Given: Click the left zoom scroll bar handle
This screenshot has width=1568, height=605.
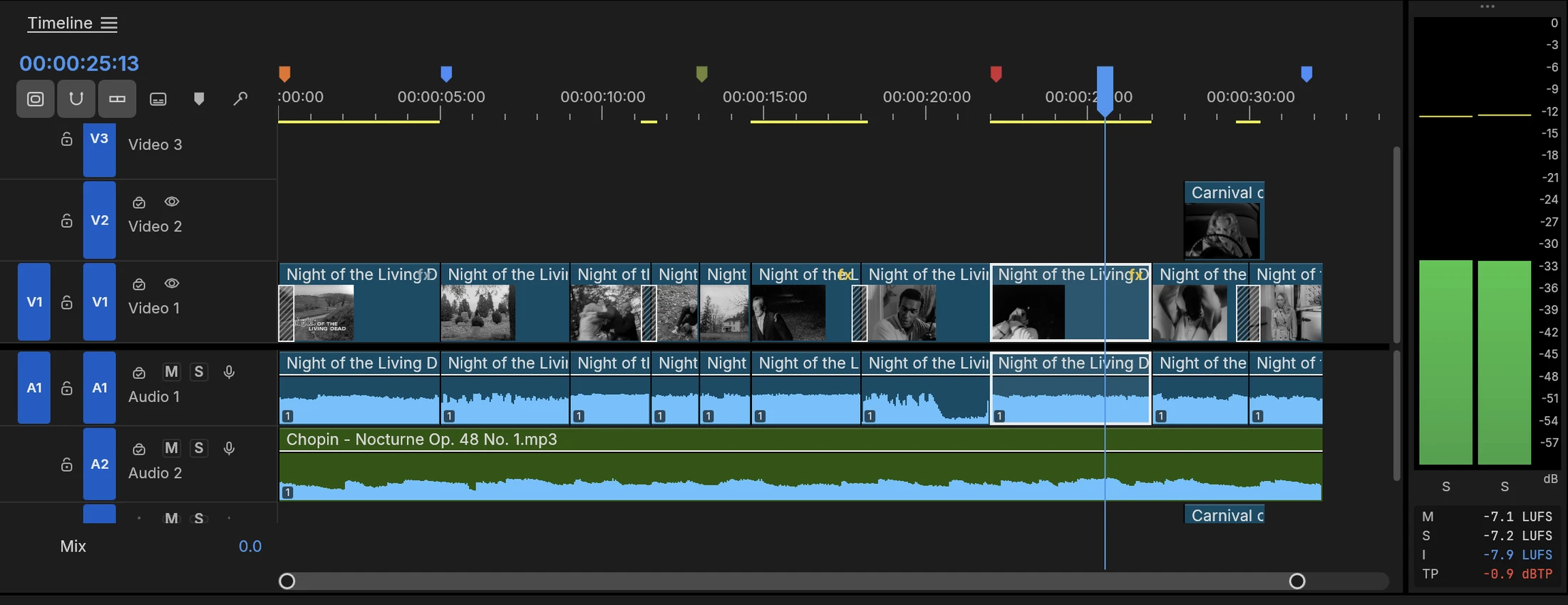Looking at the screenshot, I should pyautogui.click(x=287, y=581).
